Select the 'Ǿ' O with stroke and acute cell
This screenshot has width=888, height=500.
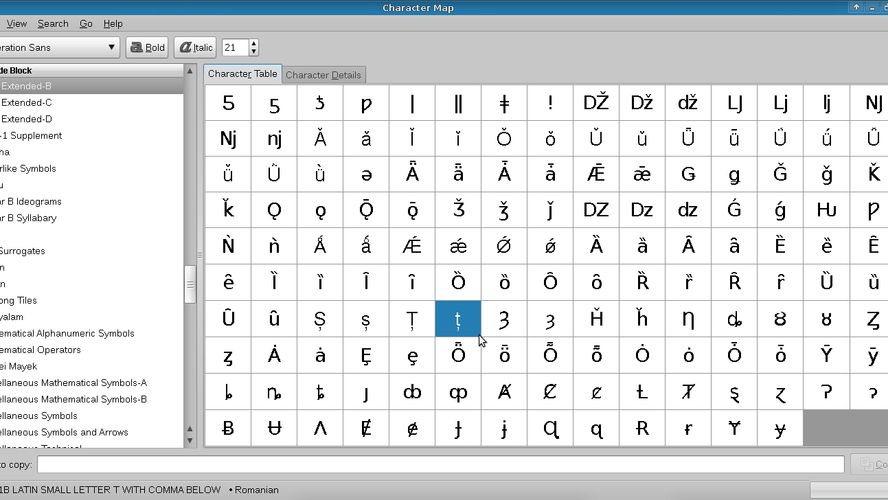pyautogui.click(x=504, y=247)
